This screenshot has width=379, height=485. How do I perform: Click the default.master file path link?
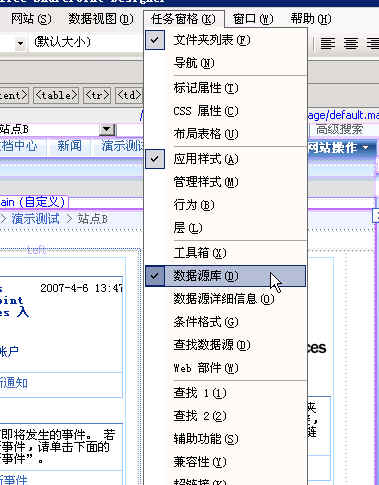pyautogui.click(x=343, y=115)
